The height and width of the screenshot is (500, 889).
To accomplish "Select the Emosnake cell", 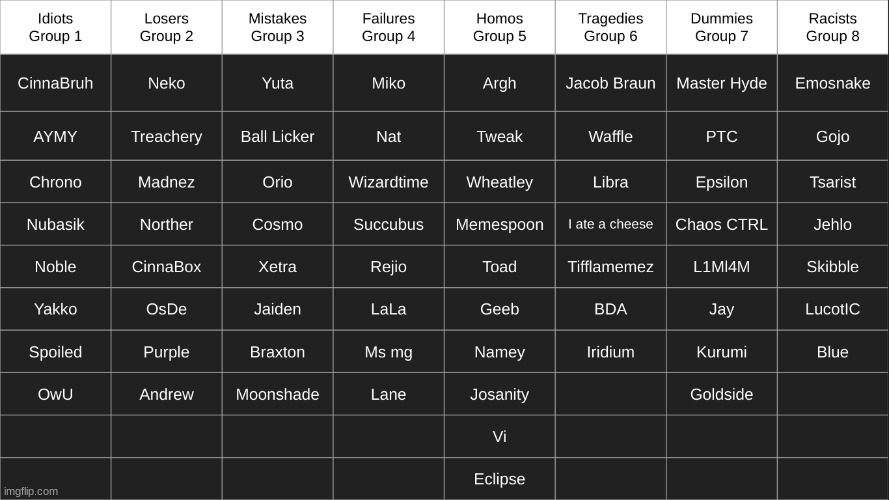I will [x=833, y=83].
